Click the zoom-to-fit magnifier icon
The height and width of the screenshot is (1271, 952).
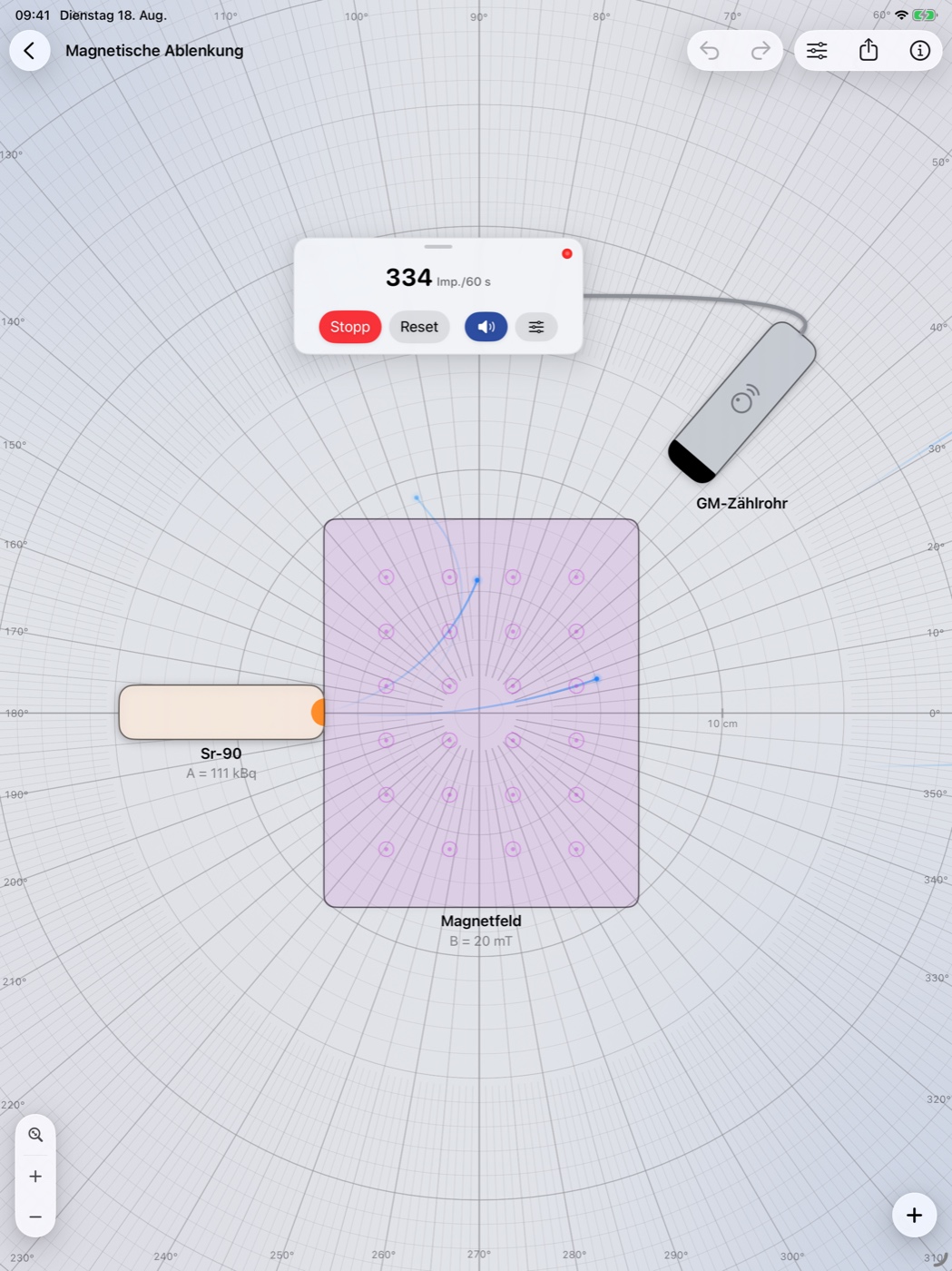tap(35, 1135)
